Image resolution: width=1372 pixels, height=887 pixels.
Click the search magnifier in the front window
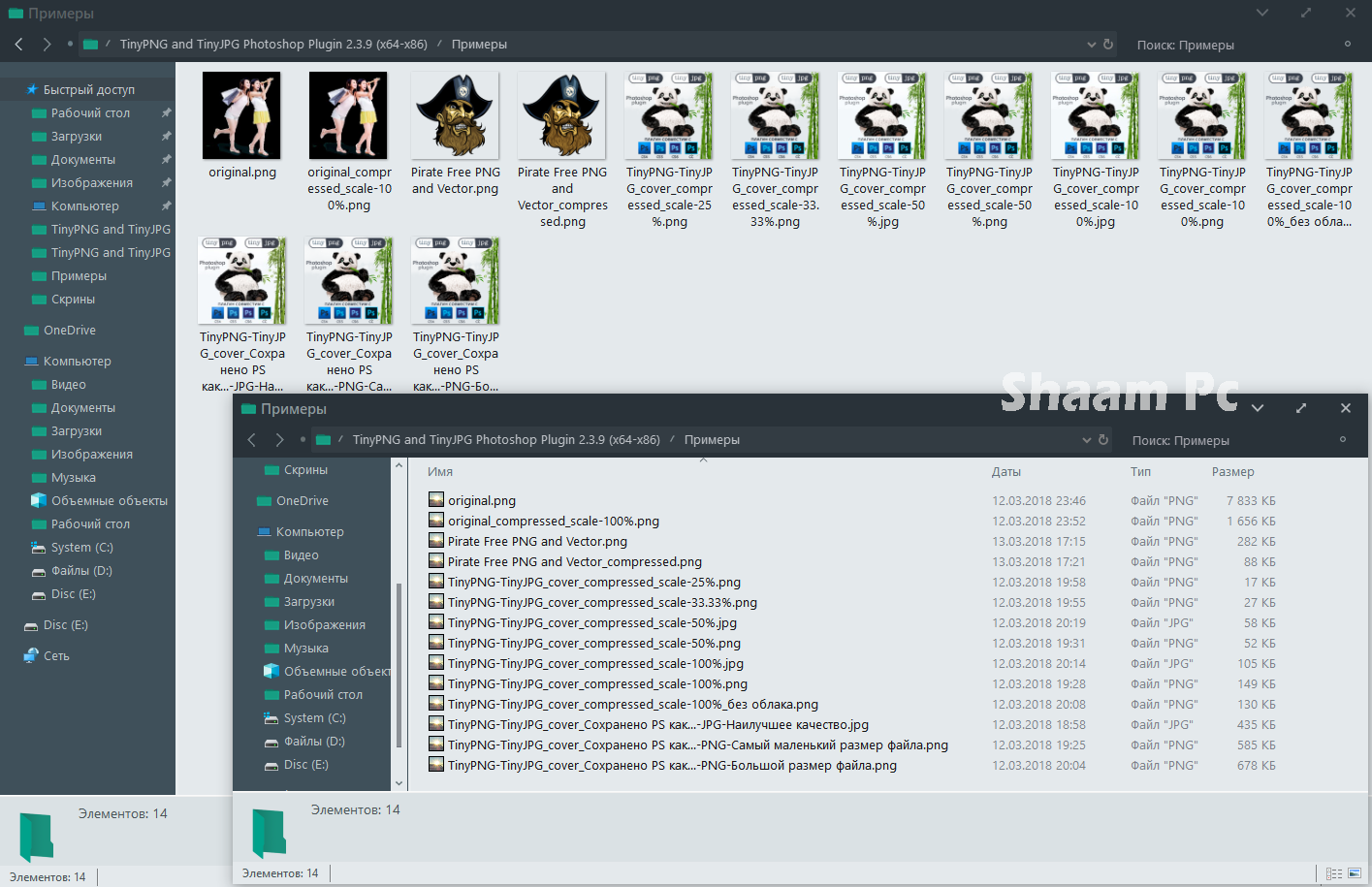tap(1342, 440)
